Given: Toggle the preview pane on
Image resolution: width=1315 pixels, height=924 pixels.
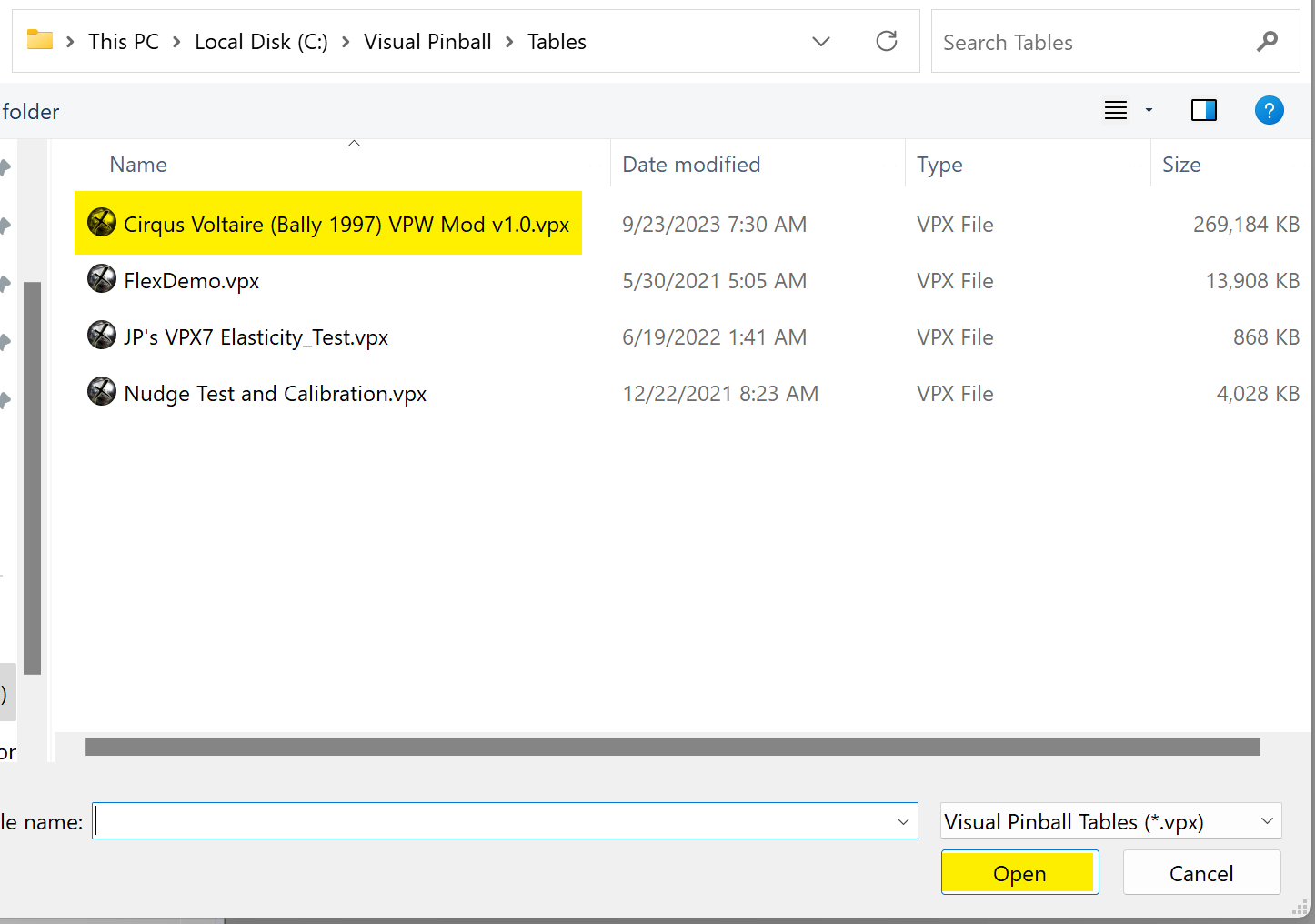Looking at the screenshot, I should tap(1203, 109).
